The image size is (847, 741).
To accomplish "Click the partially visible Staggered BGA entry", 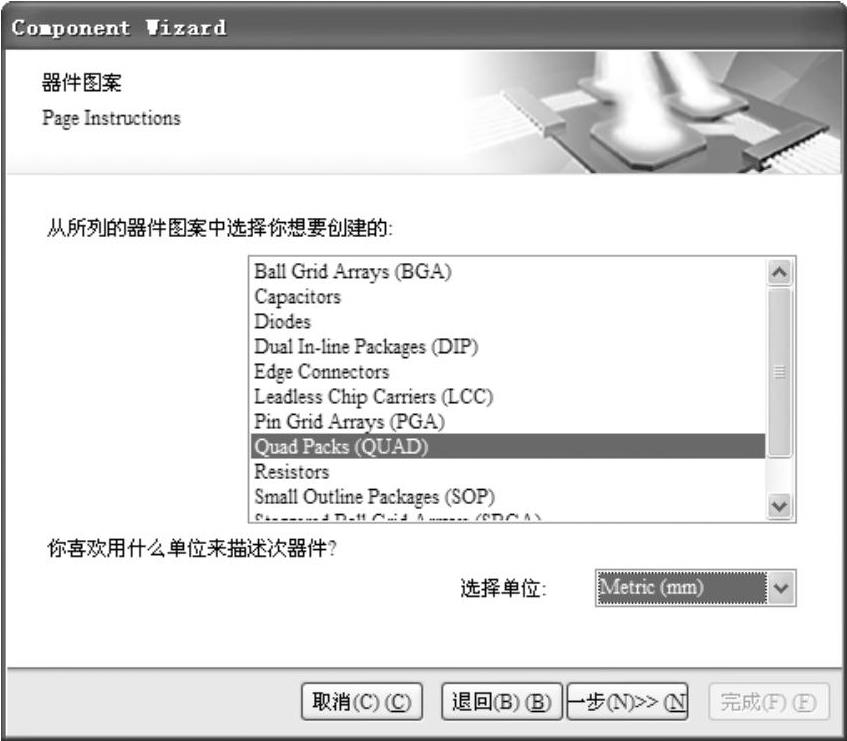I will coord(508,515).
